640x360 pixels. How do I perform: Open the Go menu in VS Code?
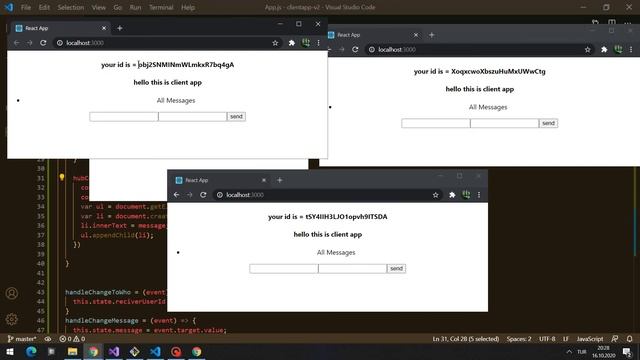point(118,7)
